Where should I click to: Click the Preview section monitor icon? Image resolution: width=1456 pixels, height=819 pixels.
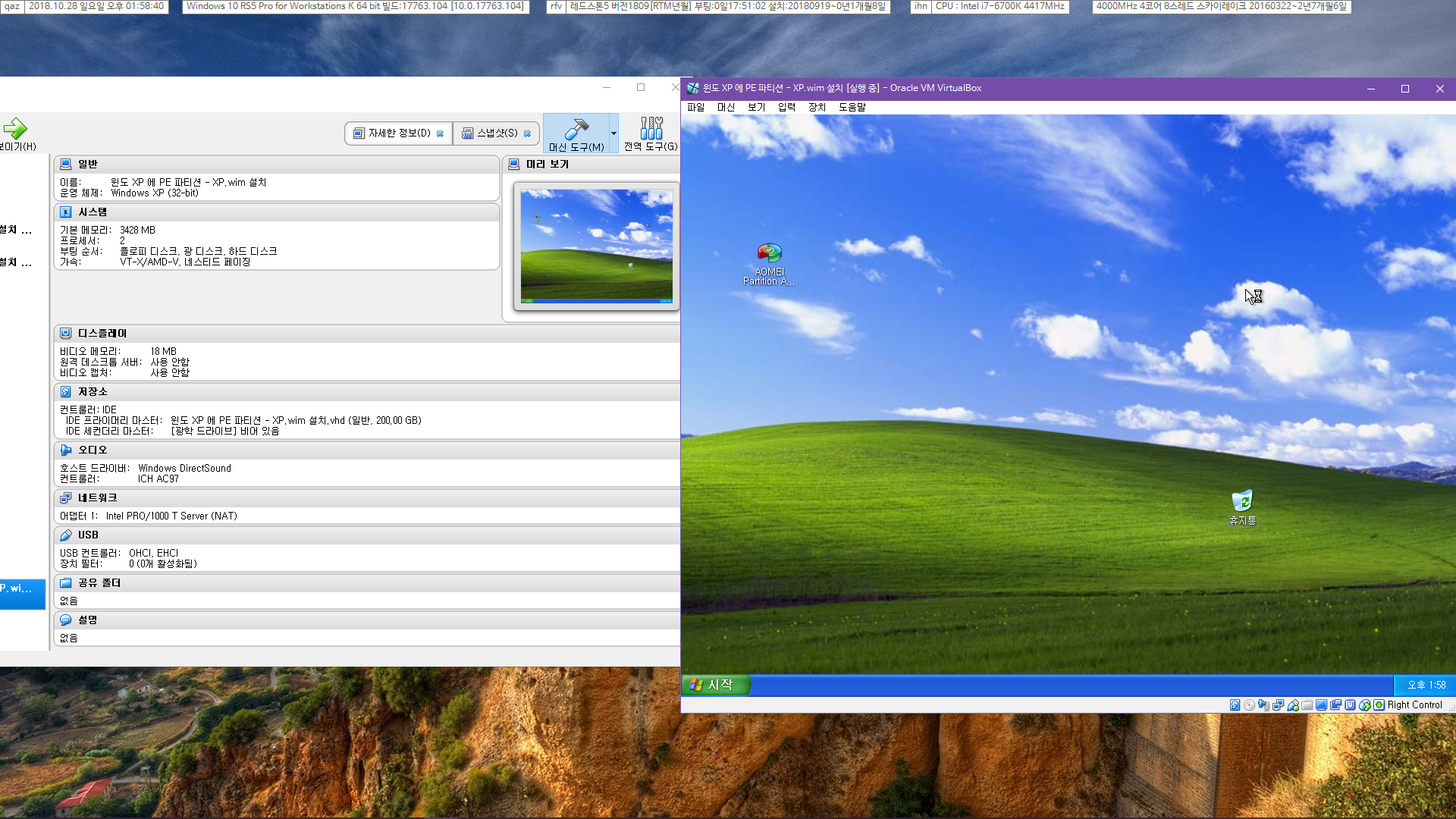pos(513,164)
